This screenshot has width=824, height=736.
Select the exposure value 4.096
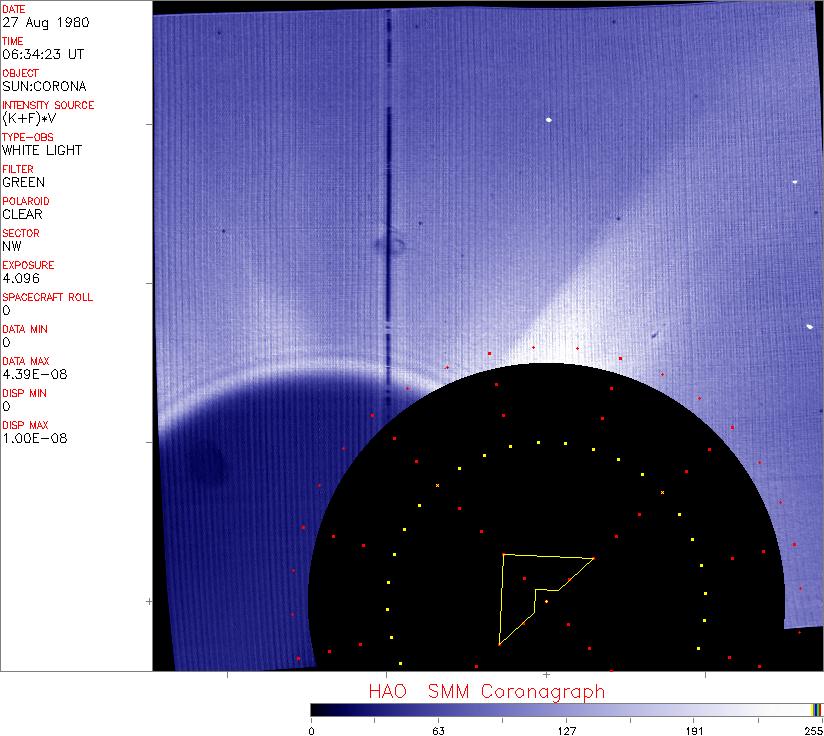[21, 279]
